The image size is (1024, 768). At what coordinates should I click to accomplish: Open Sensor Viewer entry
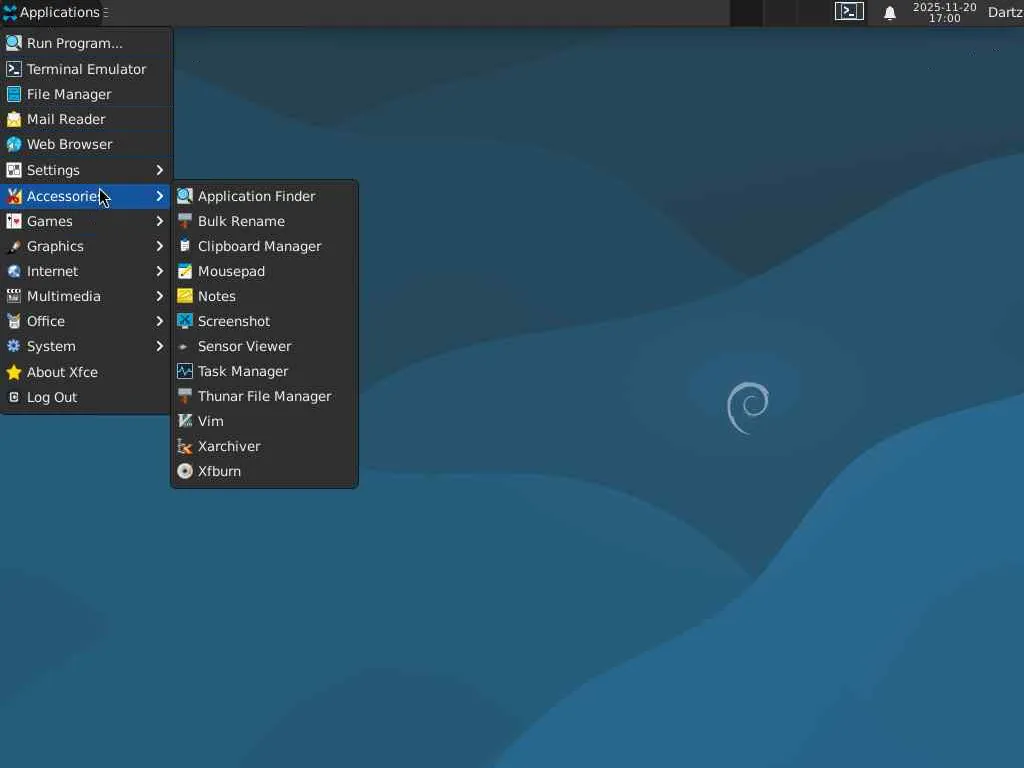(x=264, y=346)
